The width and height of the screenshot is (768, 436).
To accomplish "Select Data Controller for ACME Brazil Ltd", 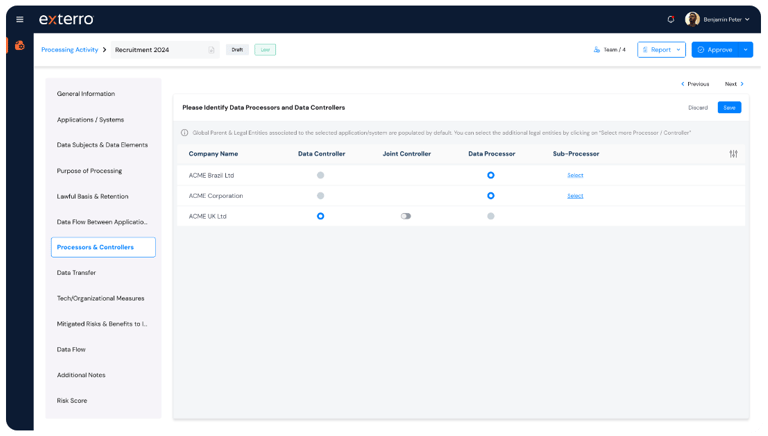I will coord(320,175).
